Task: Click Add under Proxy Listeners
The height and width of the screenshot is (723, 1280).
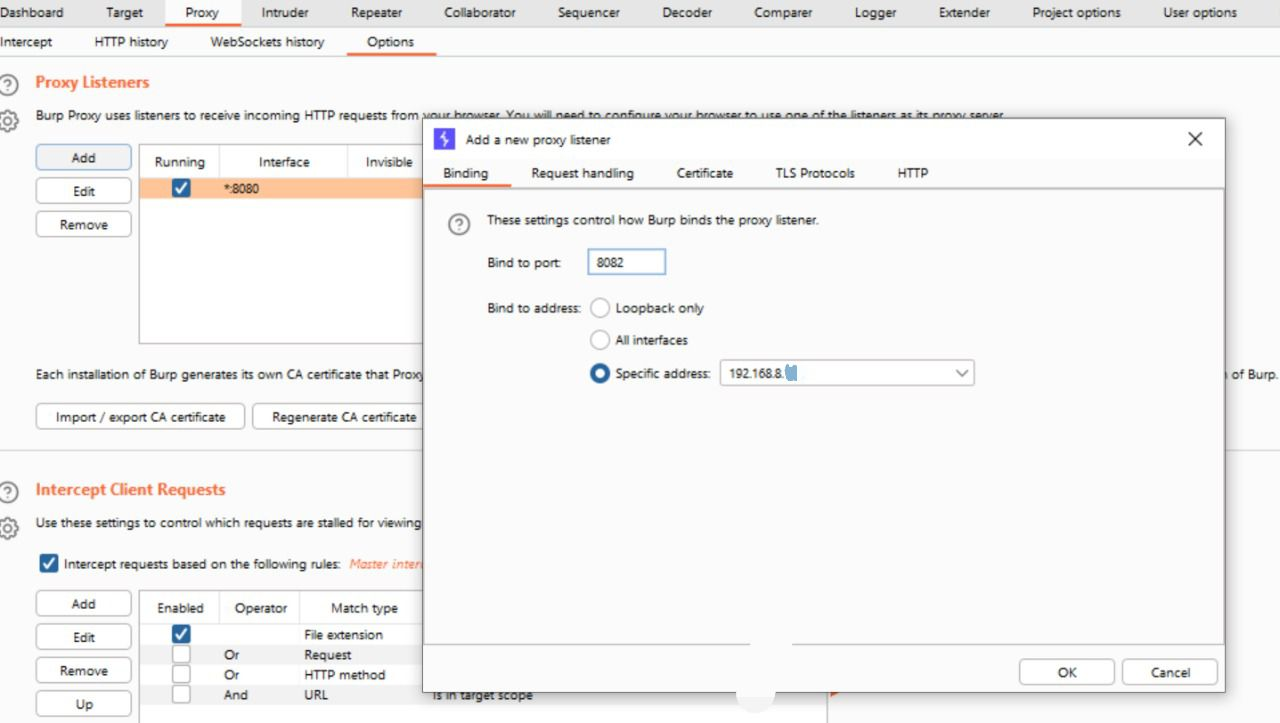Action: tap(84, 157)
